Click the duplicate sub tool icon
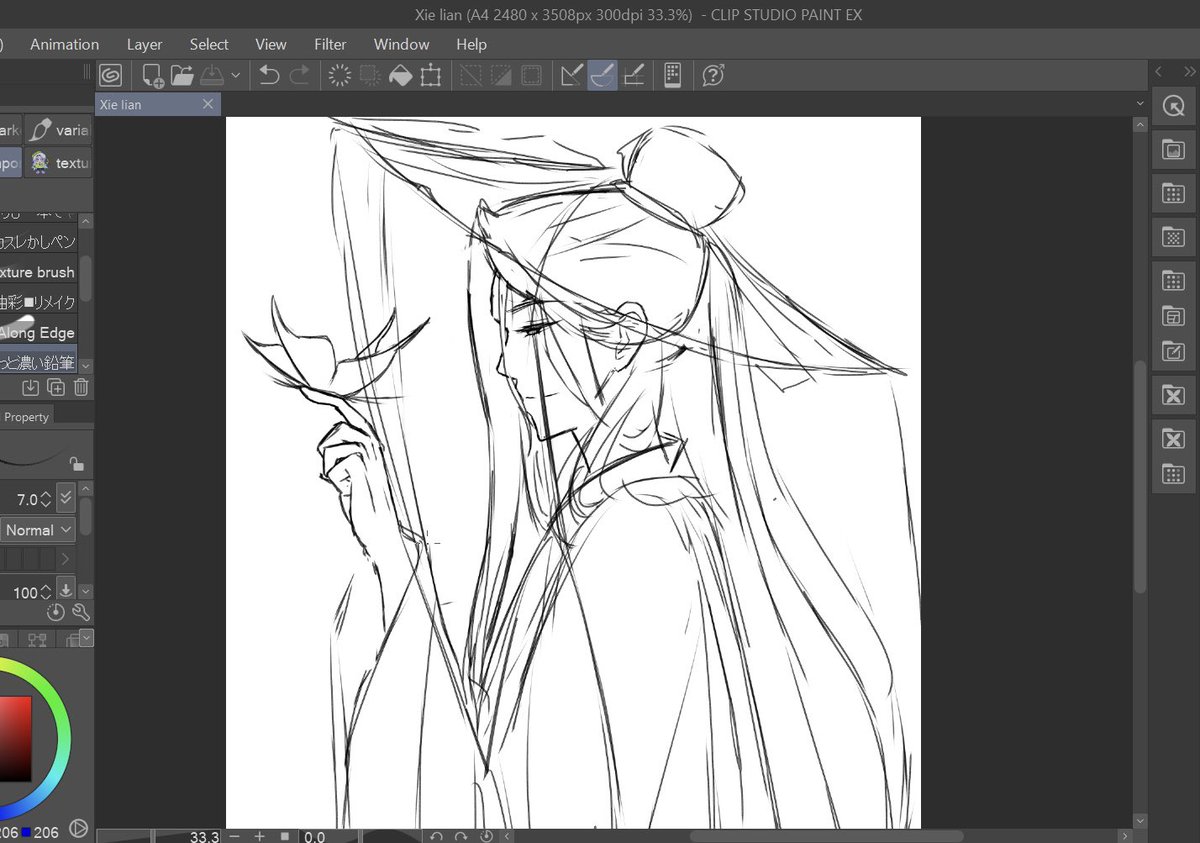 pyautogui.click(x=56, y=387)
